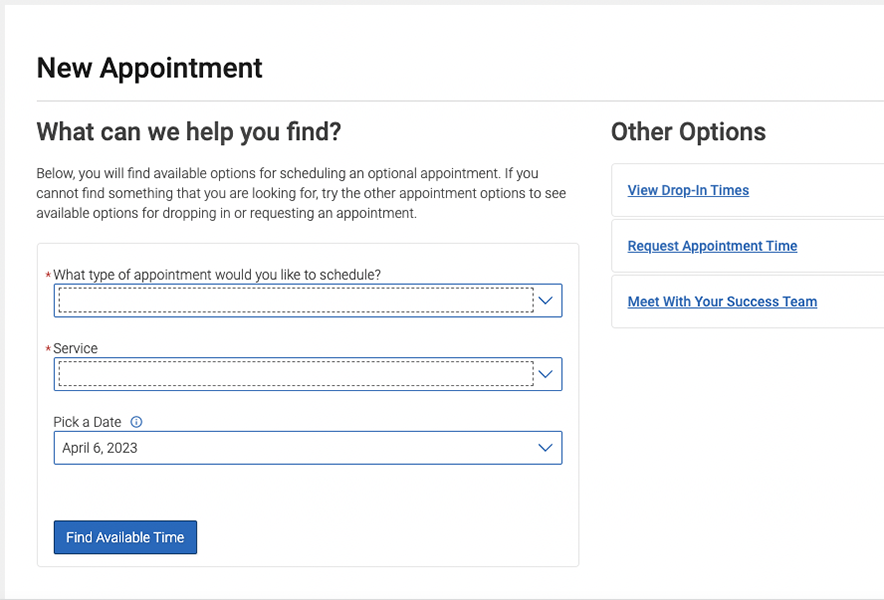Click the scheduling instructions paragraph
The width and height of the screenshot is (884, 600).
(287, 193)
